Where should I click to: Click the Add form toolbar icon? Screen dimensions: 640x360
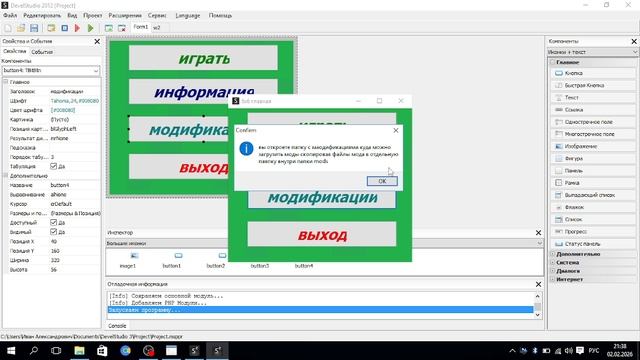(x=109, y=28)
